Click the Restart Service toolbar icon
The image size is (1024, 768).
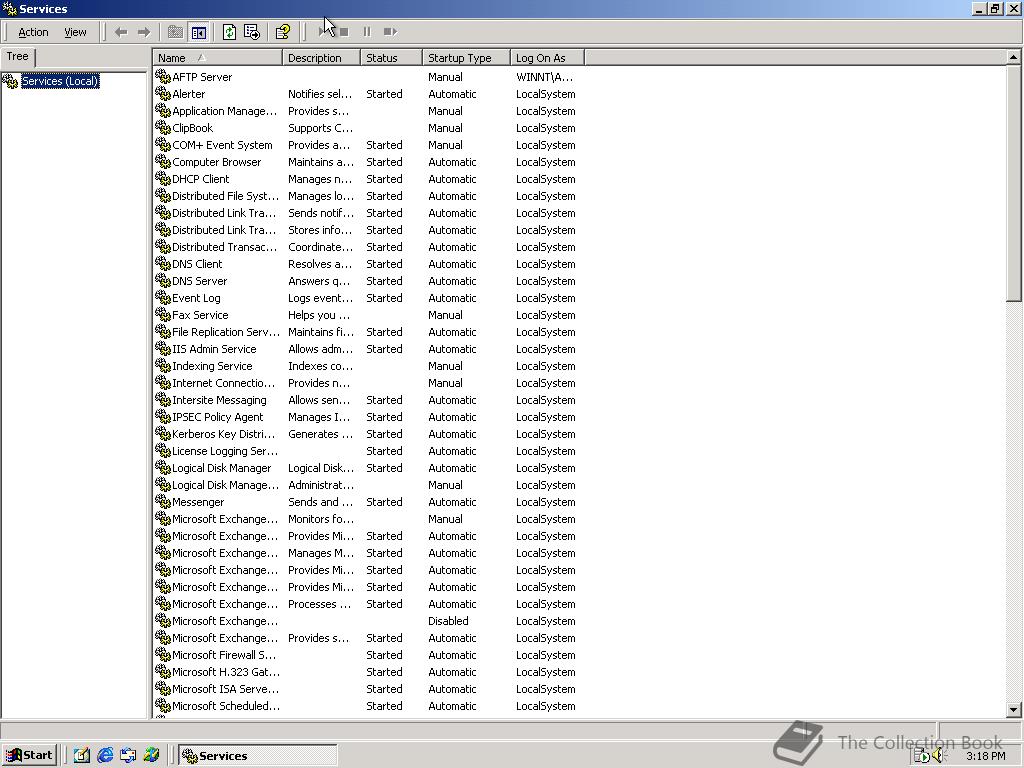(390, 32)
